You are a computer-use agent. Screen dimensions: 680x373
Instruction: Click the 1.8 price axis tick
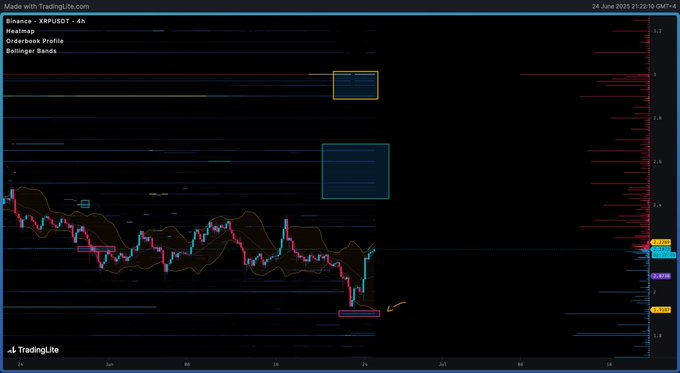[x=657, y=336]
